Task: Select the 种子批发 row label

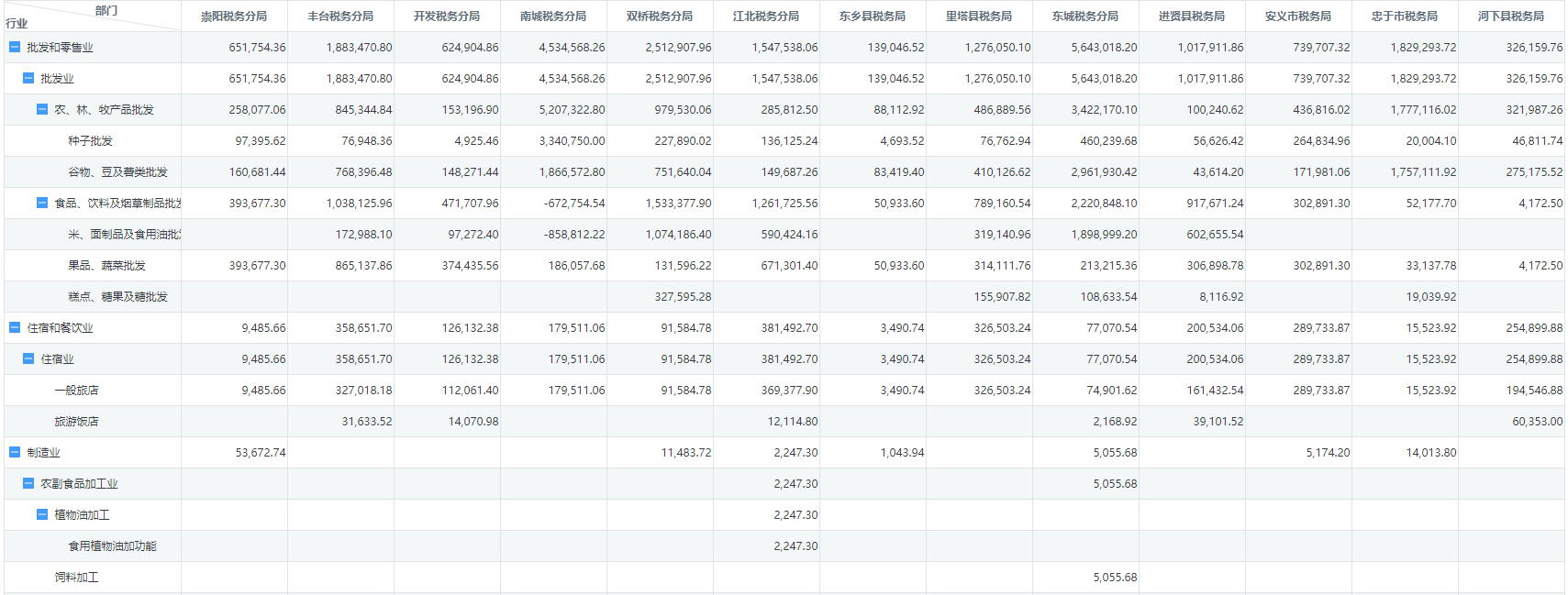Action: pos(90,141)
